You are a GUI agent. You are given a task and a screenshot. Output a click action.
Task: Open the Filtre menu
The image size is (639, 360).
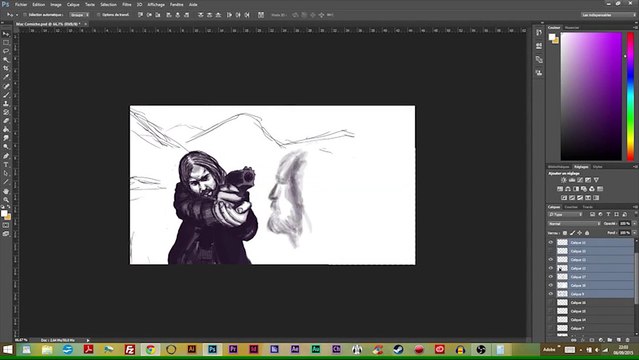127,4
